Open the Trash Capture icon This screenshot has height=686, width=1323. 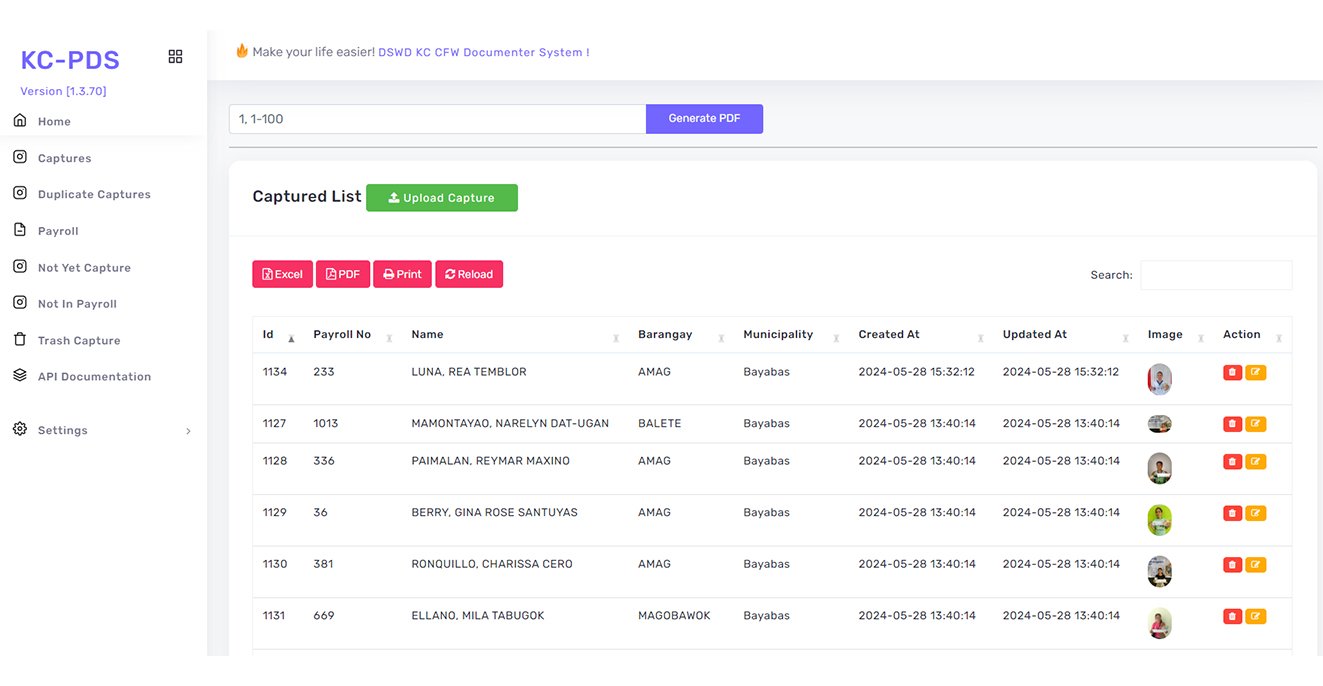pyautogui.click(x=18, y=339)
